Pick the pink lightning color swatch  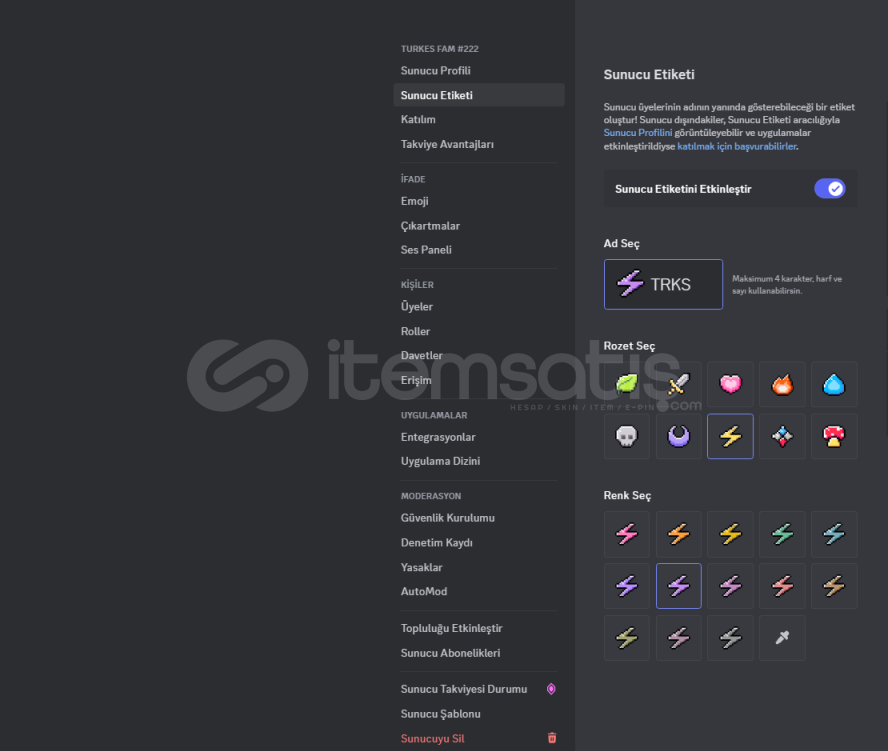click(x=626, y=534)
